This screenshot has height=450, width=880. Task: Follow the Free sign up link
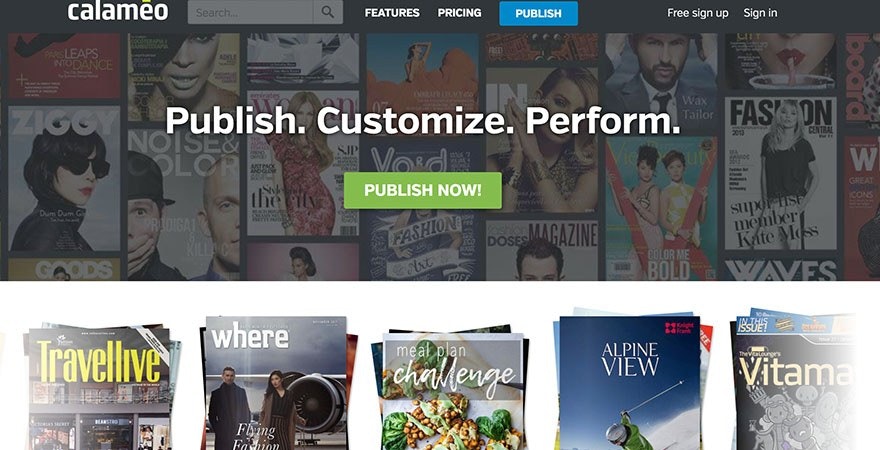coord(698,13)
